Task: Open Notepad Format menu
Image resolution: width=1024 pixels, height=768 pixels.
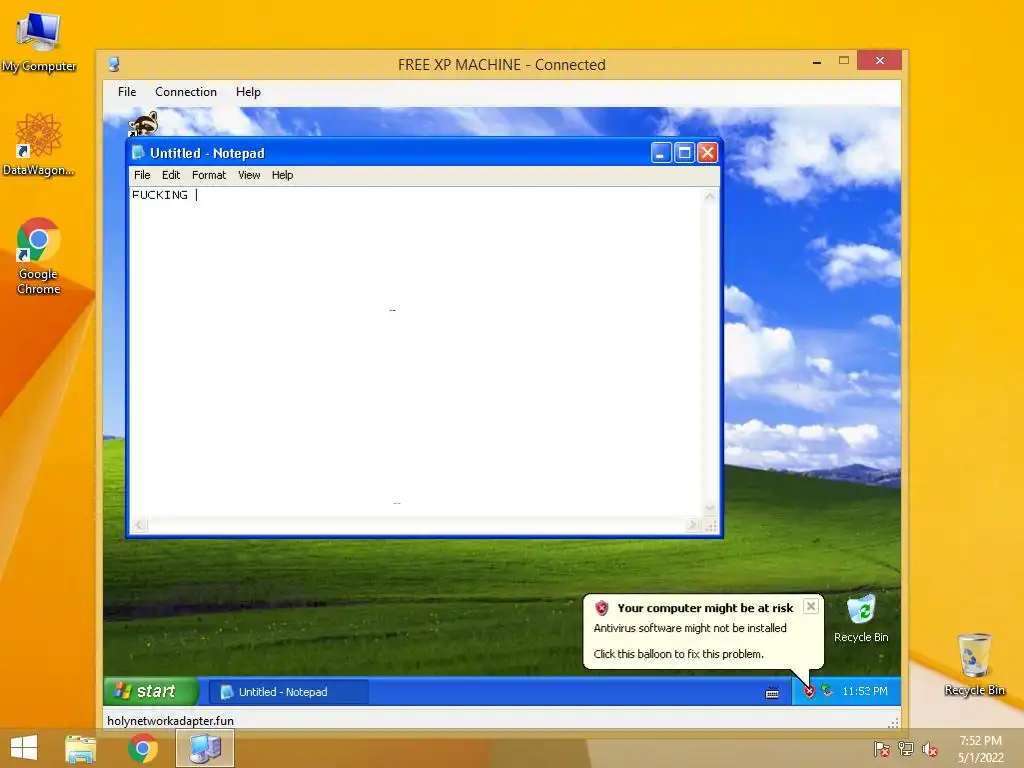Action: 208,175
